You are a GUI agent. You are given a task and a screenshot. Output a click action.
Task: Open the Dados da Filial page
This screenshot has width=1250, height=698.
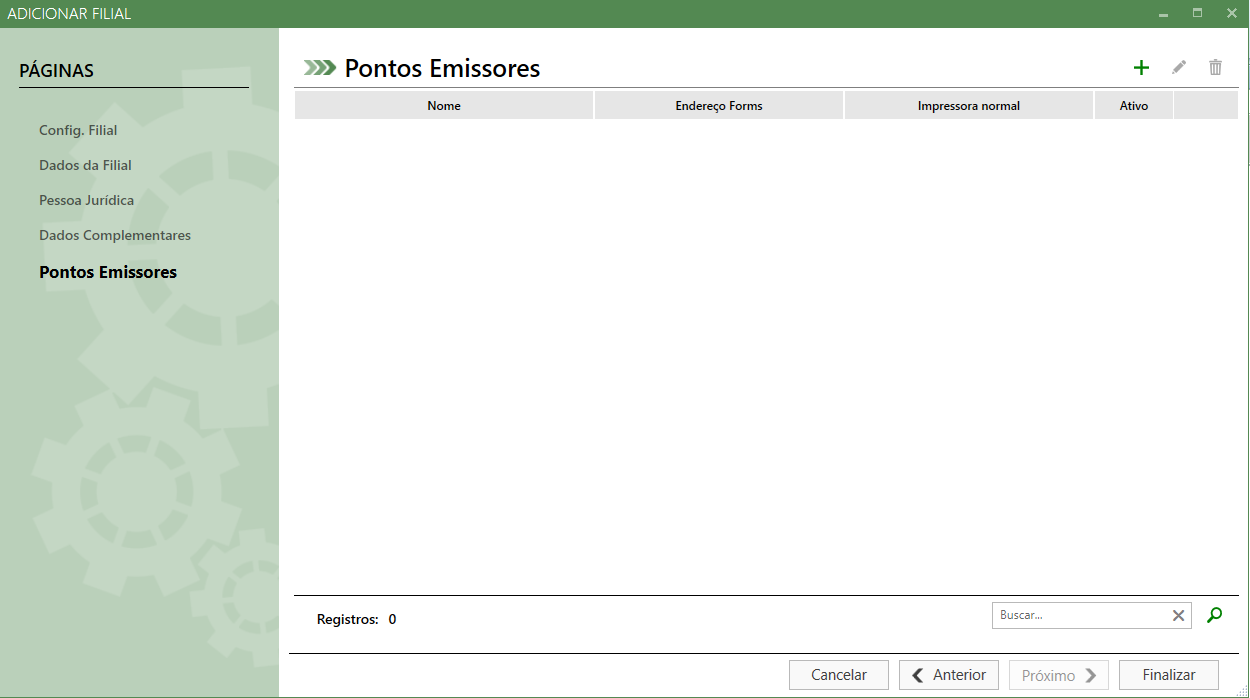85,165
